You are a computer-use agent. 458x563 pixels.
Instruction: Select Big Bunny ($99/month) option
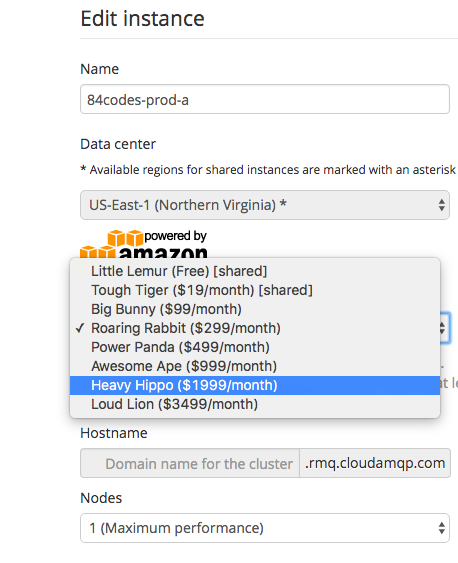coord(255,309)
